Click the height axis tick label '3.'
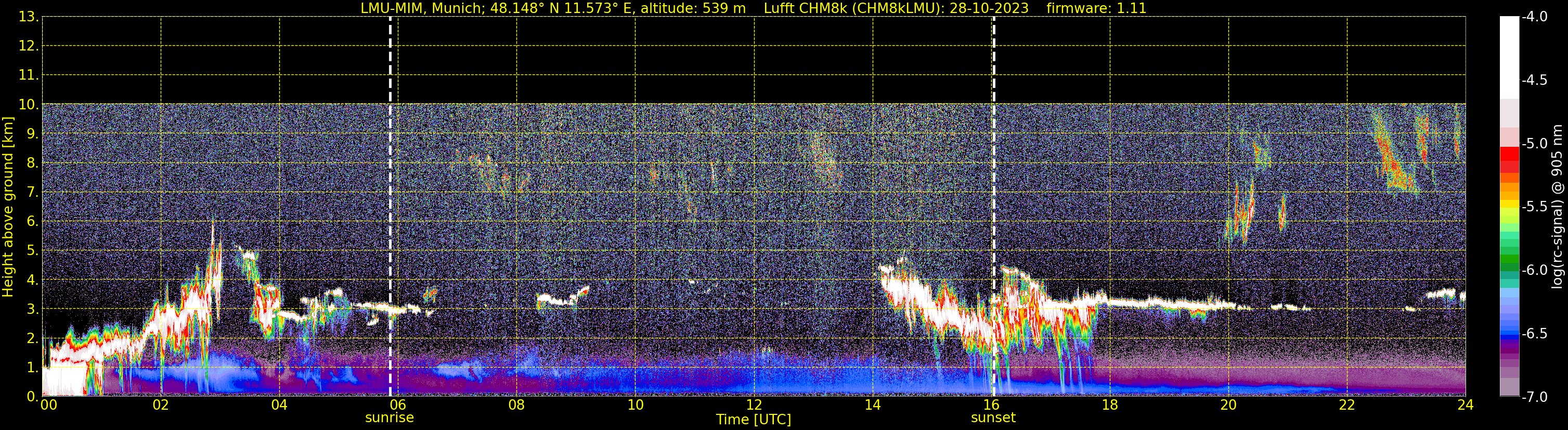 (x=33, y=309)
